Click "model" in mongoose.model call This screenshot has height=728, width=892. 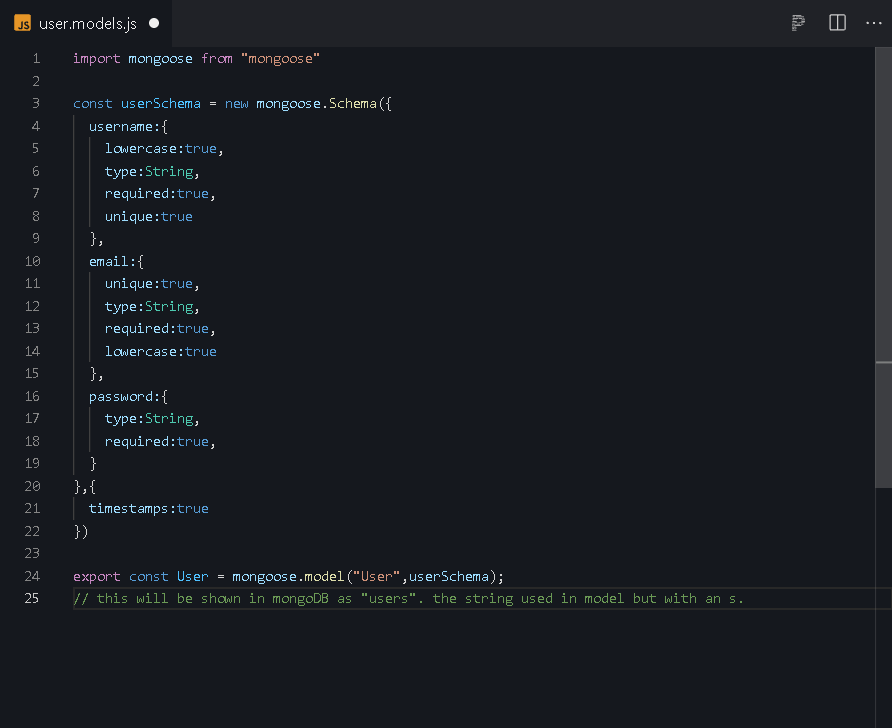coord(324,576)
